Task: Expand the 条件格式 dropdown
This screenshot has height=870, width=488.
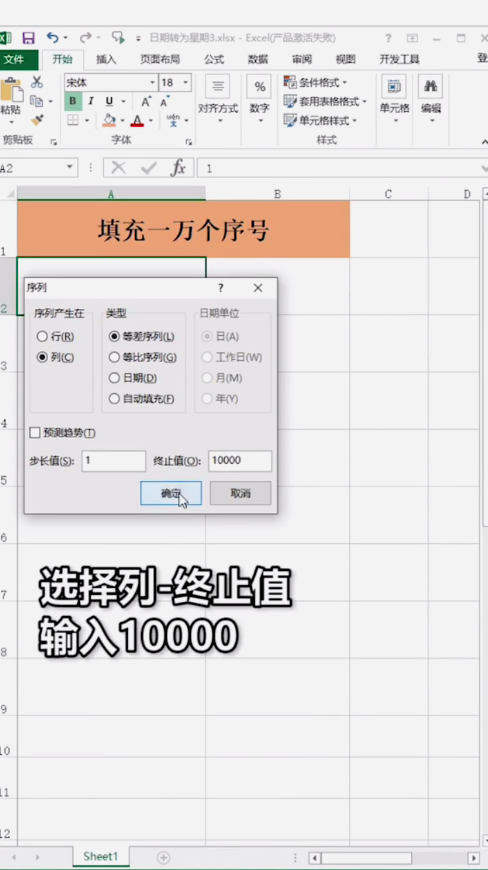Action: pyautogui.click(x=344, y=83)
